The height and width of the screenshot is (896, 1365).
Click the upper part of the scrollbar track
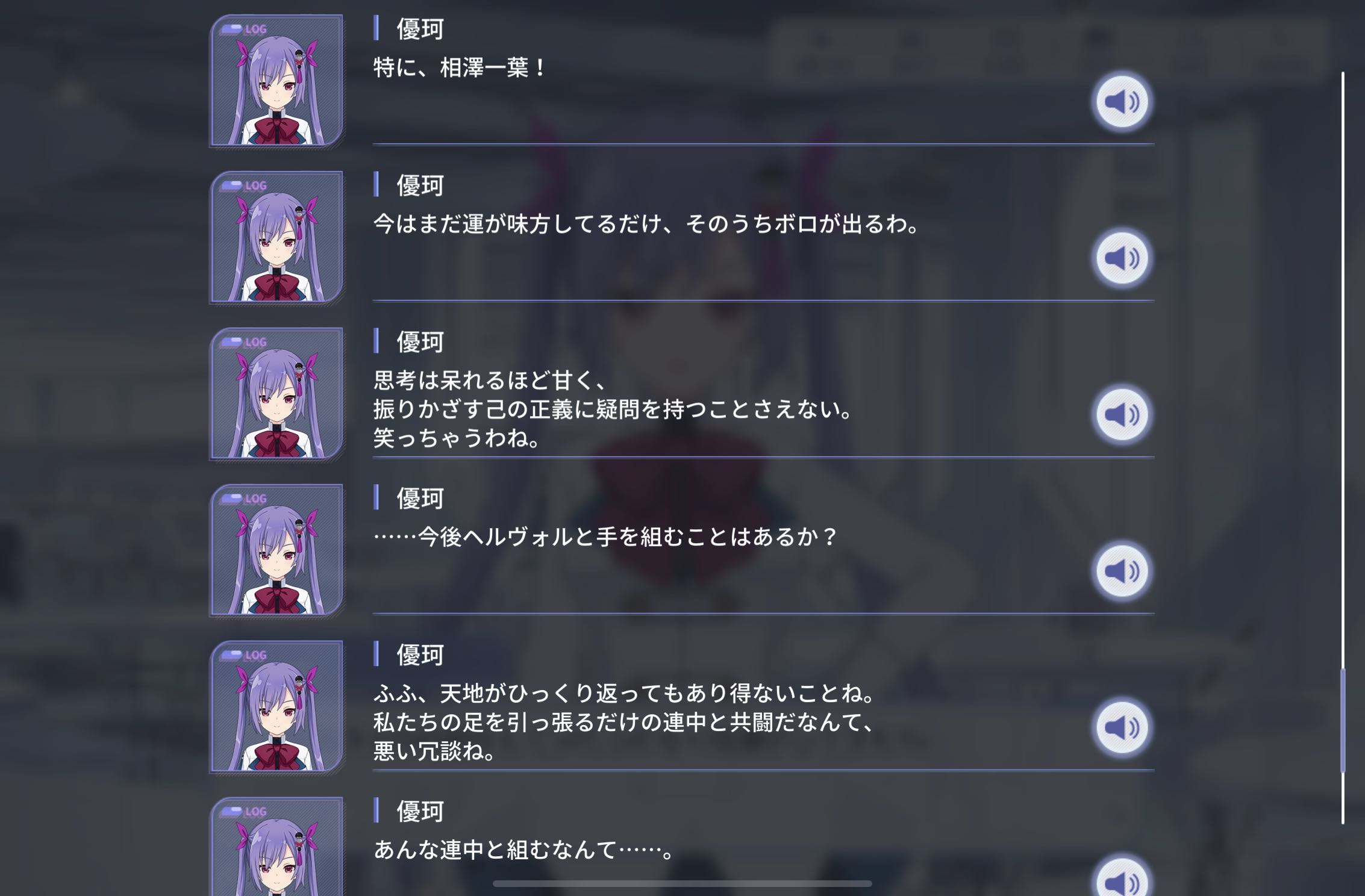(1343, 241)
